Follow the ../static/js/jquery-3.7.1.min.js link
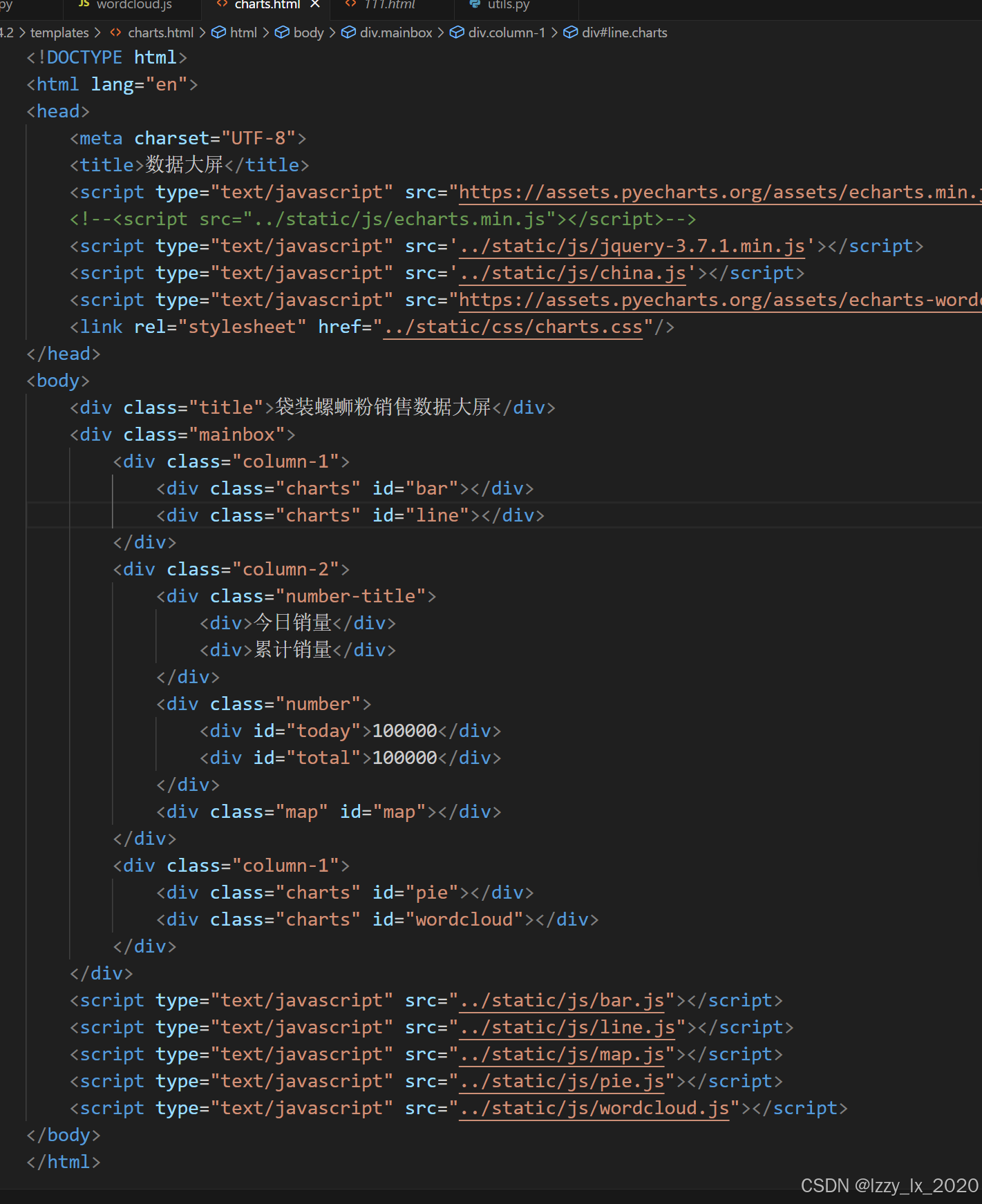Image resolution: width=982 pixels, height=1204 pixels. coord(632,246)
